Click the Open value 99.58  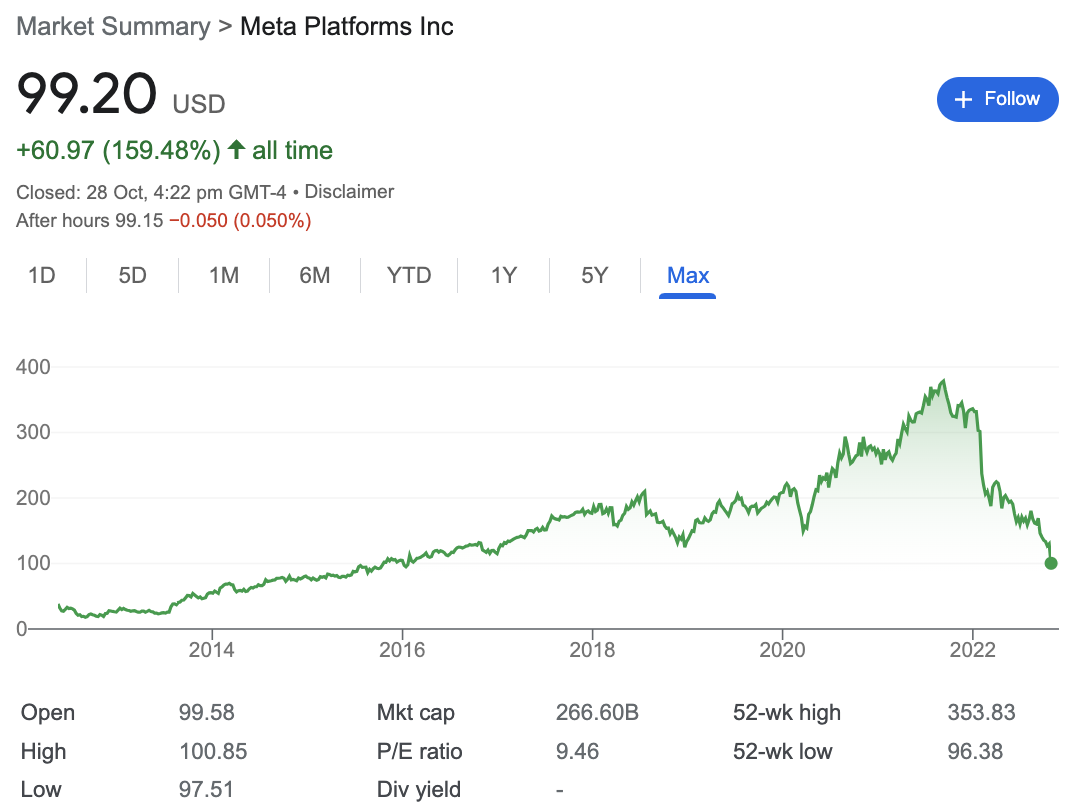pyautogui.click(x=206, y=712)
